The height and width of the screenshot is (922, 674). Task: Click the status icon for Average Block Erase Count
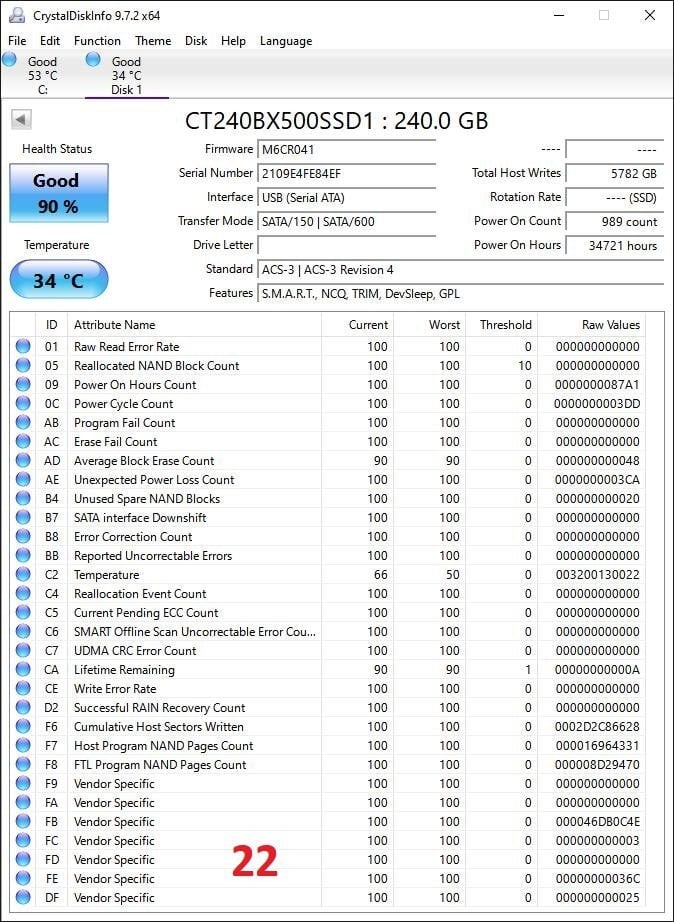pyautogui.click(x=23, y=460)
